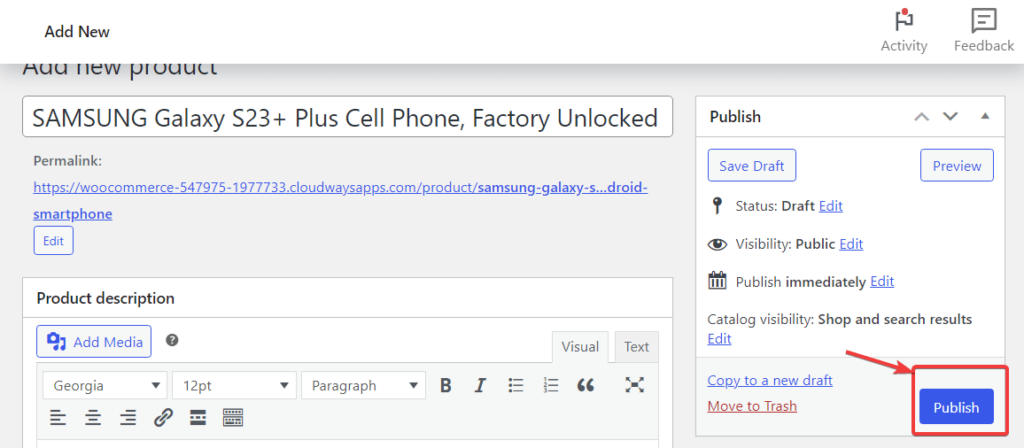Click the Add Media button

coord(94,342)
